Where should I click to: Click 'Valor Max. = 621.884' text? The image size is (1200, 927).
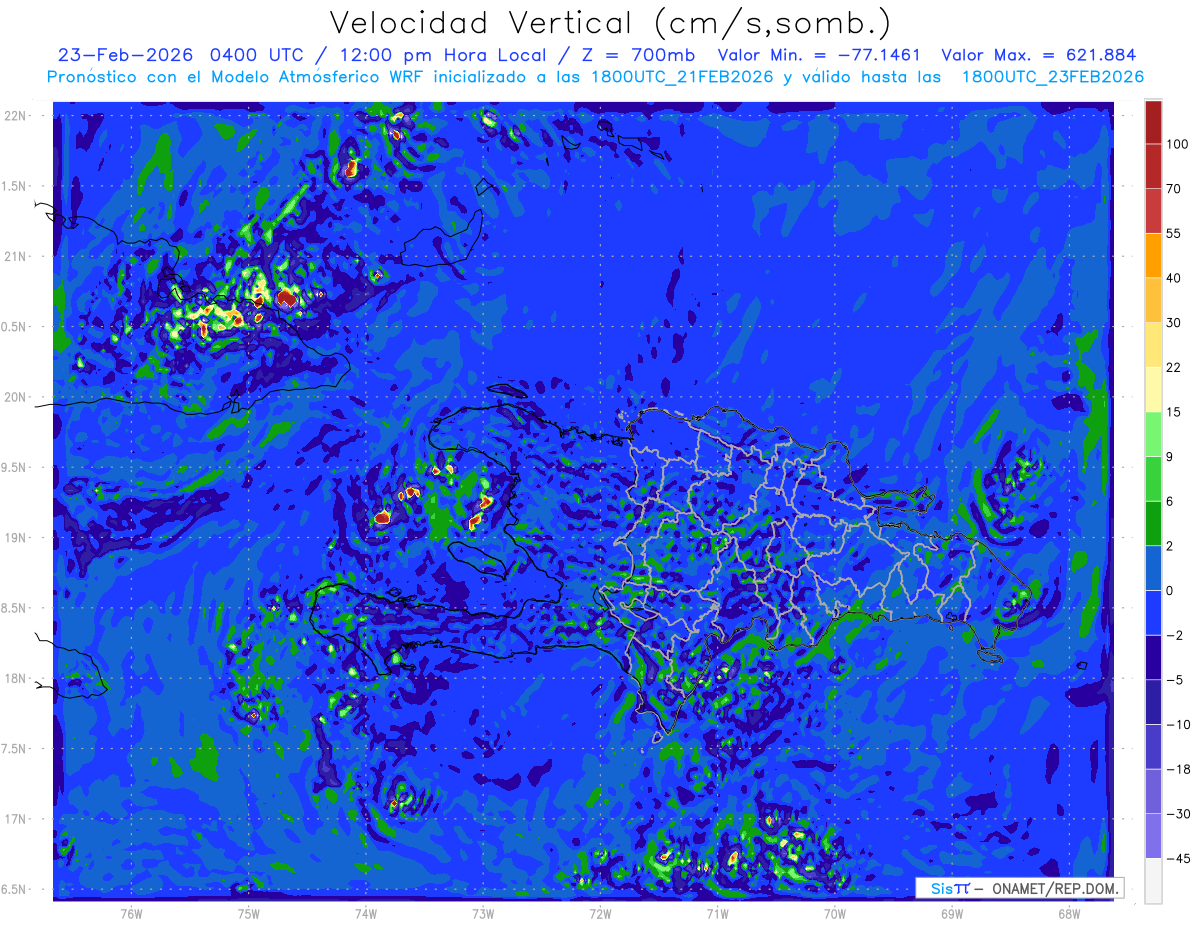click(x=1039, y=55)
